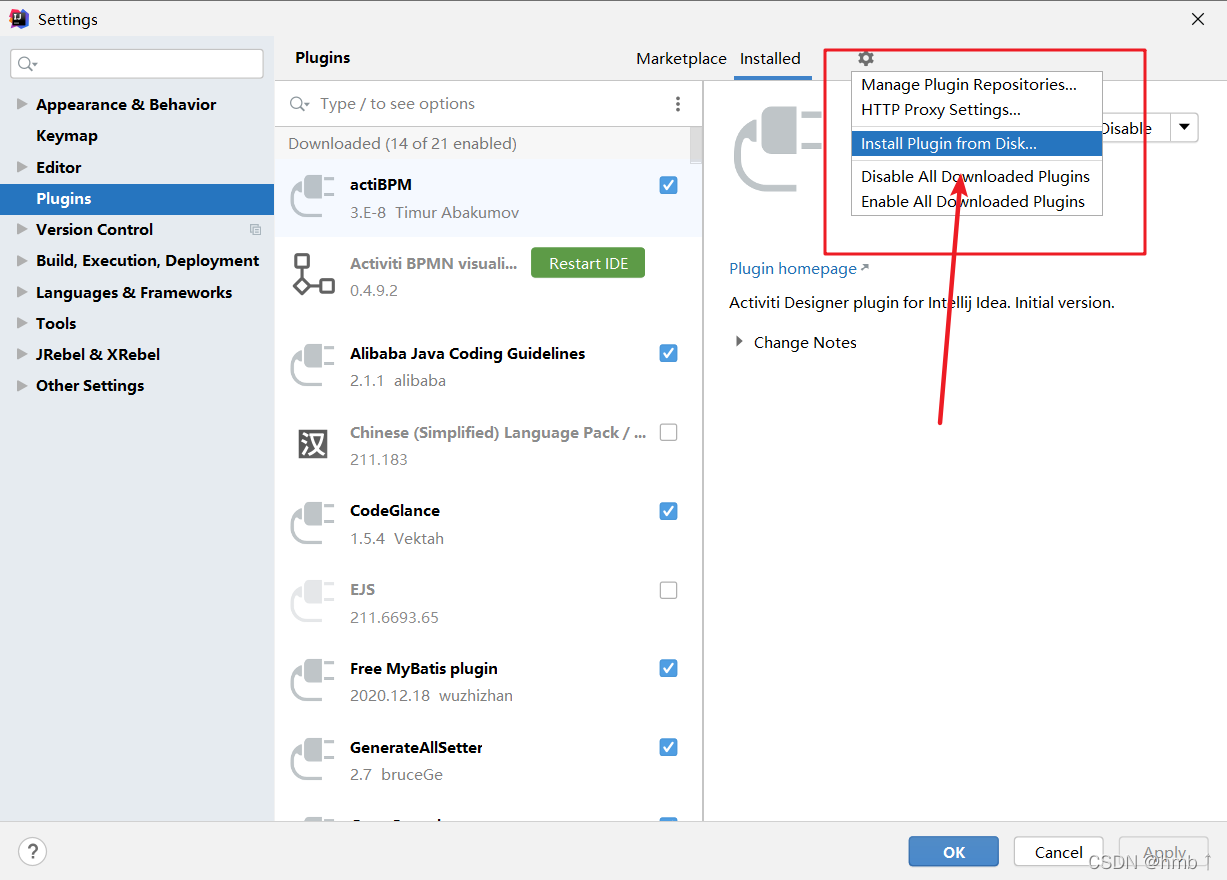This screenshot has height=880, width=1227.
Task: Click the Version Control project-level icon
Action: click(255, 230)
